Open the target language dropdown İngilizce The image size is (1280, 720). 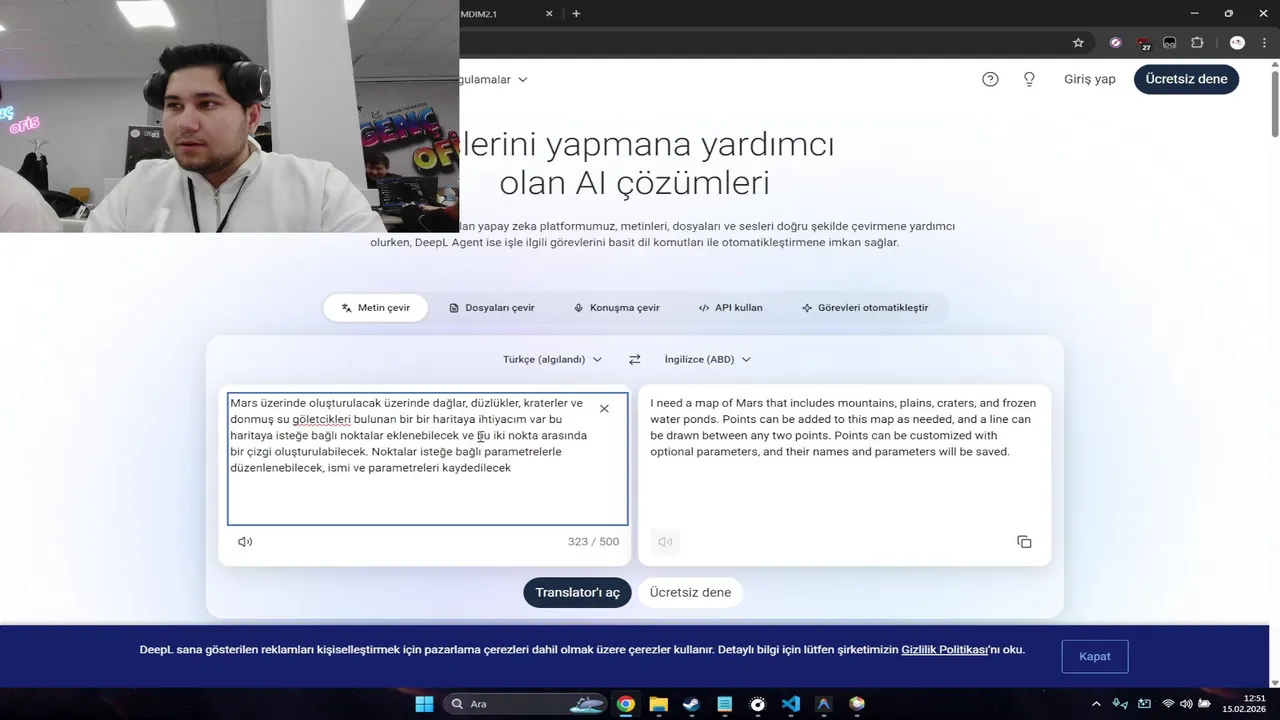click(707, 359)
